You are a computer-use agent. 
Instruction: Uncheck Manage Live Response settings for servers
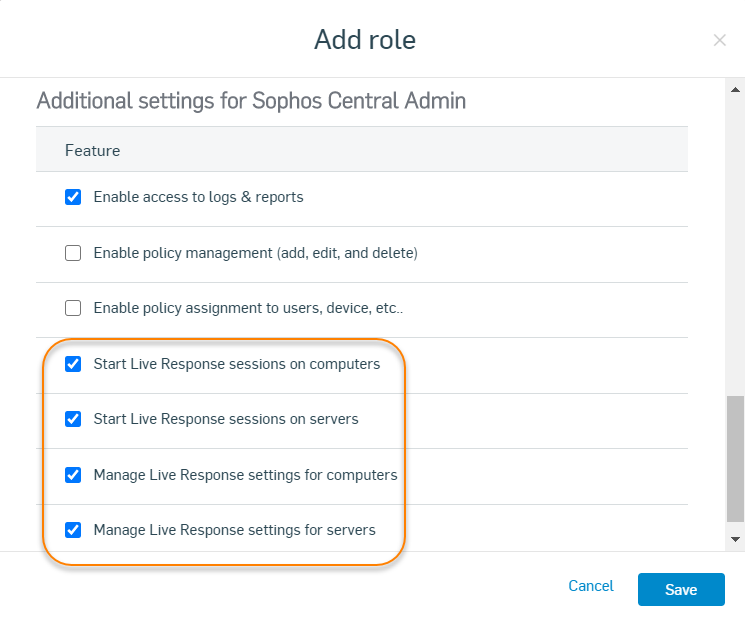point(73,530)
